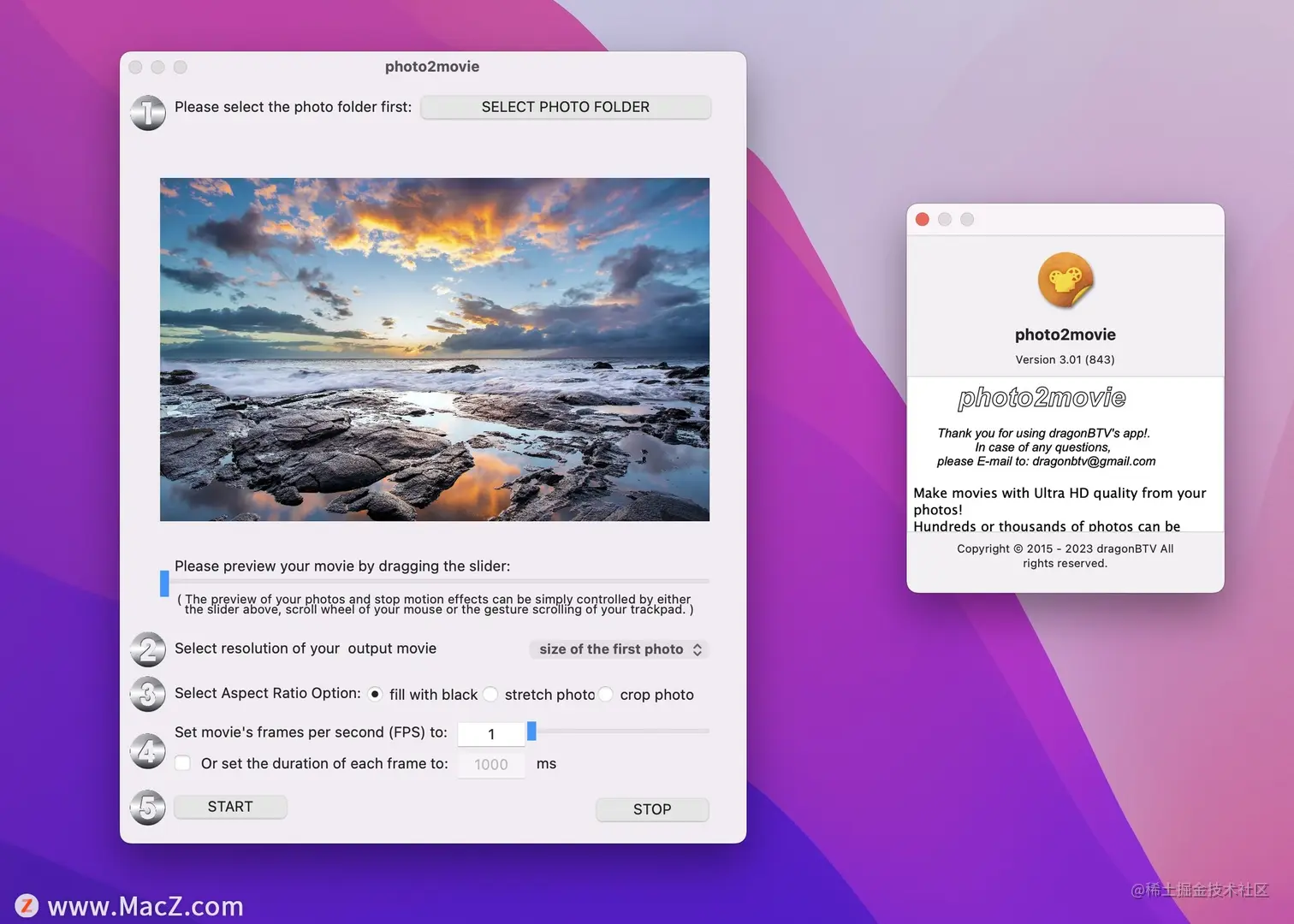The height and width of the screenshot is (924, 1294).
Task: Click the bold photo2movie name in About window
Action: point(1065,335)
